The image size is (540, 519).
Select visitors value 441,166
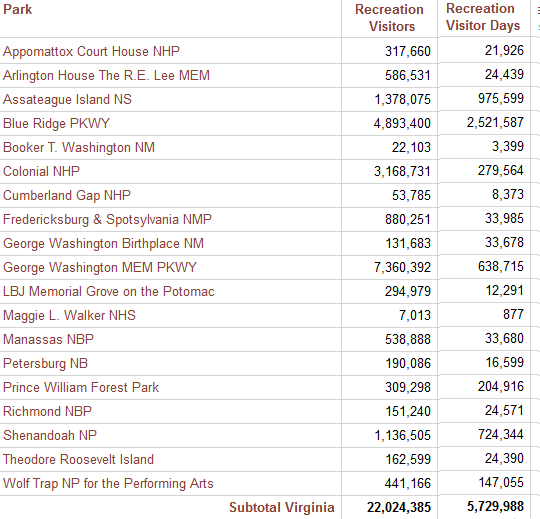(408, 484)
